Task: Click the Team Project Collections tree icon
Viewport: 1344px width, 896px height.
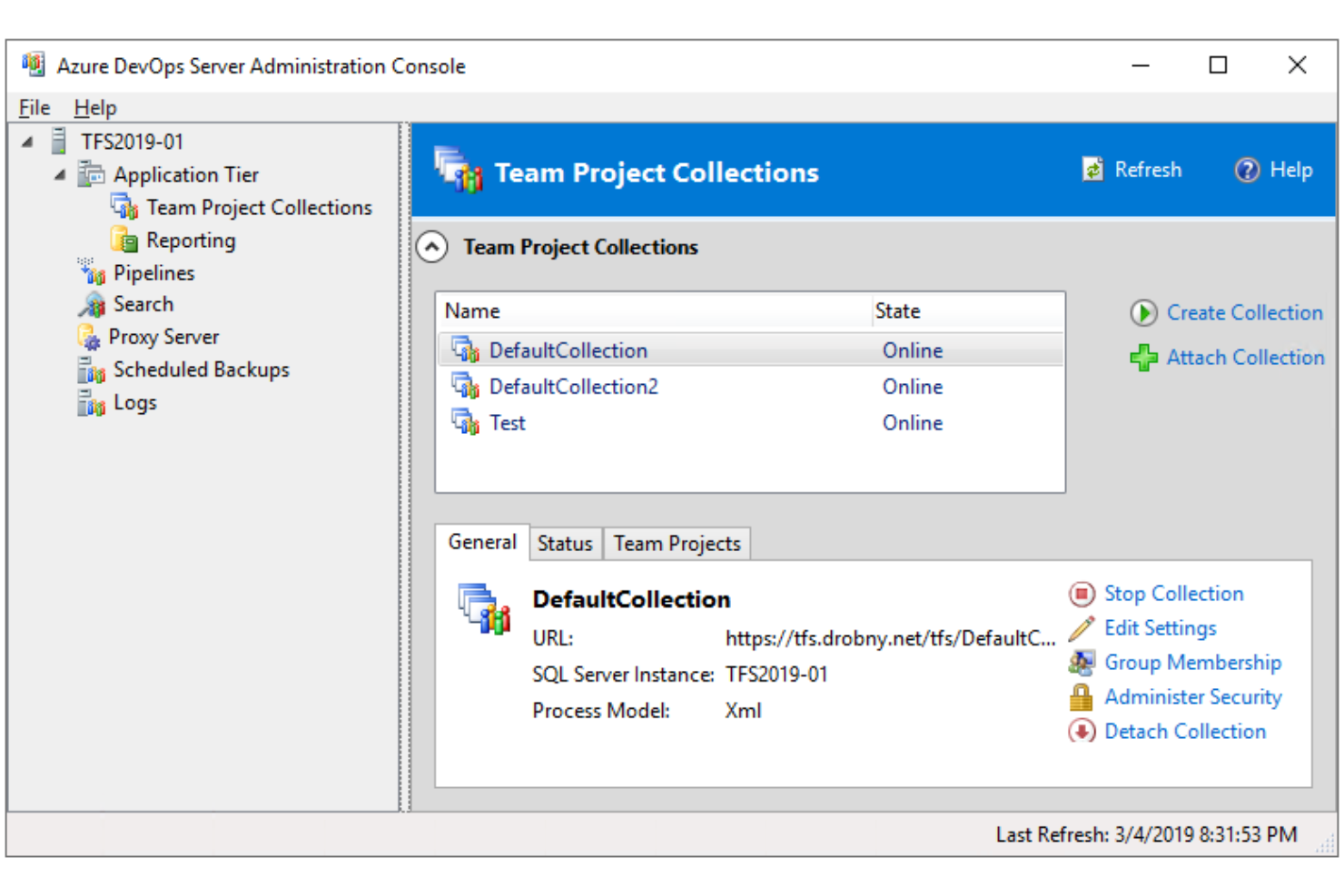Action: pos(124,207)
